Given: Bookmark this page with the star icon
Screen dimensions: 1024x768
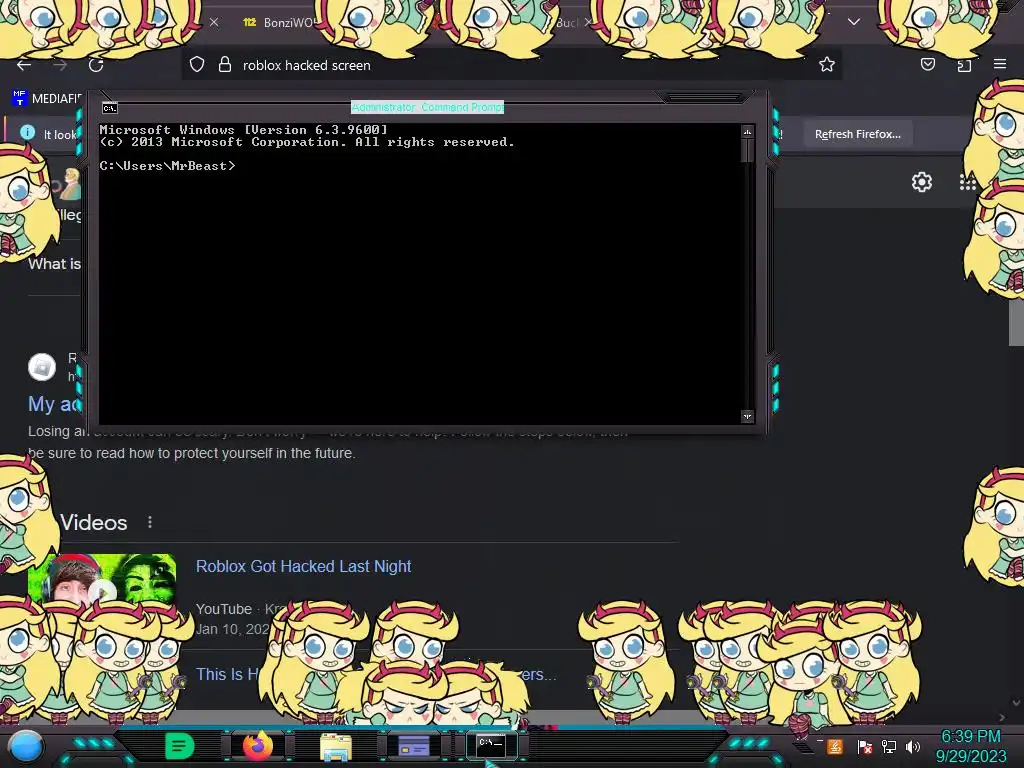Looking at the screenshot, I should pos(827,64).
